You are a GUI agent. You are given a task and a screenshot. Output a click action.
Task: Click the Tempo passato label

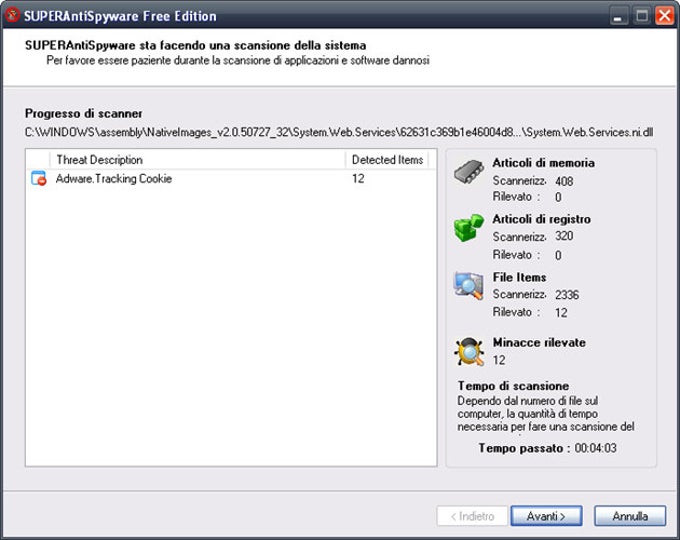coord(524,448)
